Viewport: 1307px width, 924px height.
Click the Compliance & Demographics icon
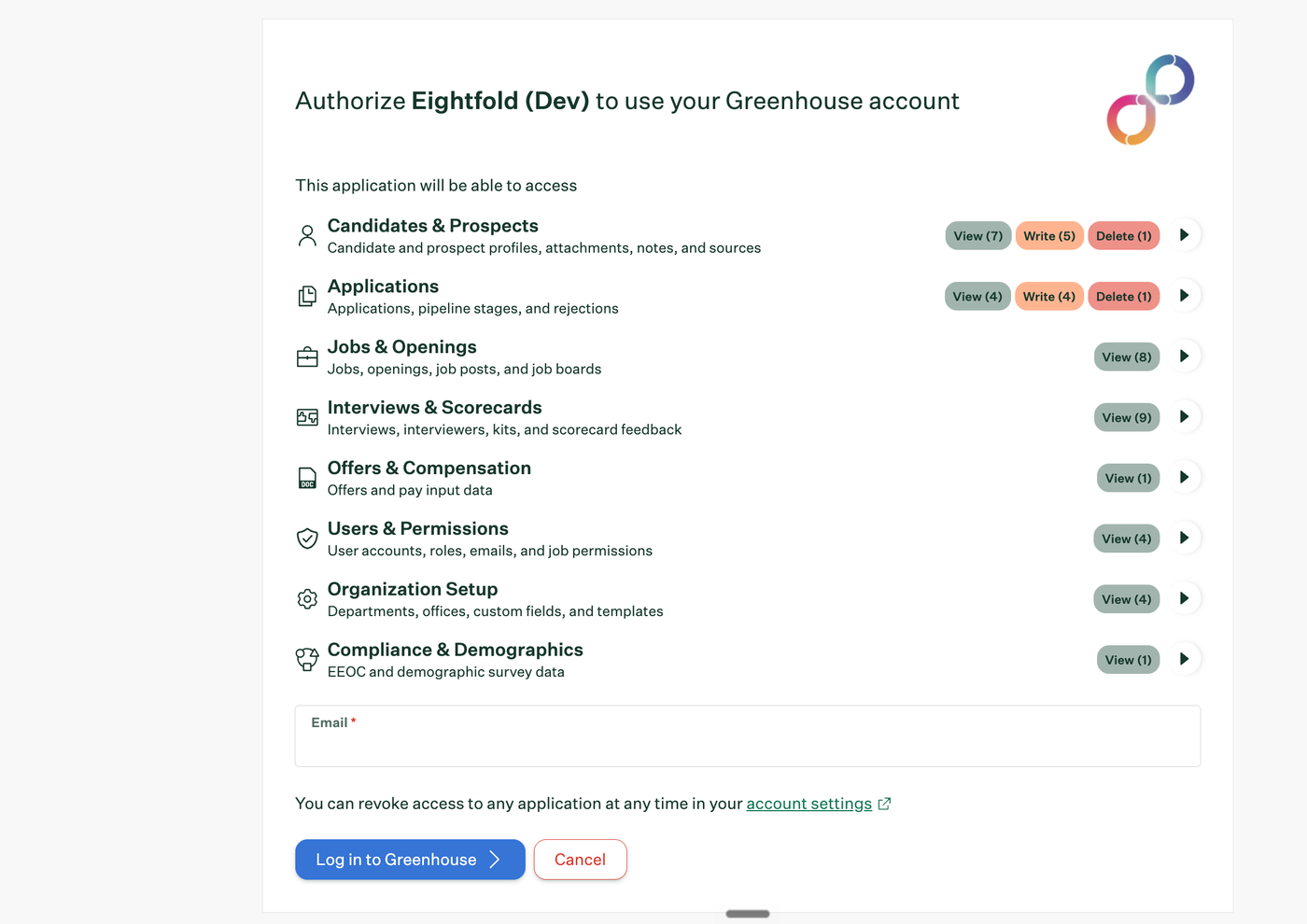pos(307,660)
